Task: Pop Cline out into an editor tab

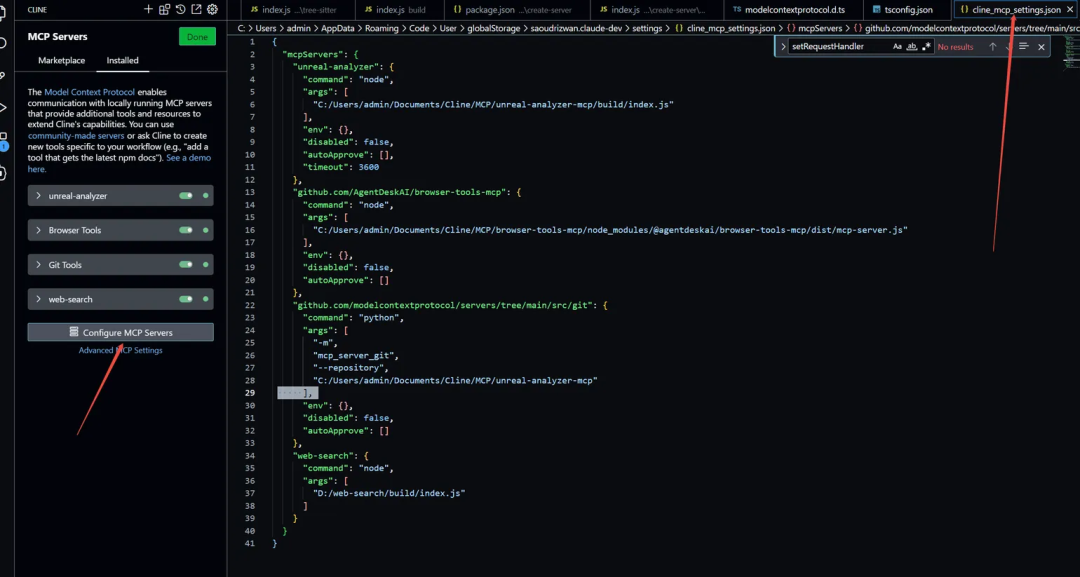Action: 196,9
